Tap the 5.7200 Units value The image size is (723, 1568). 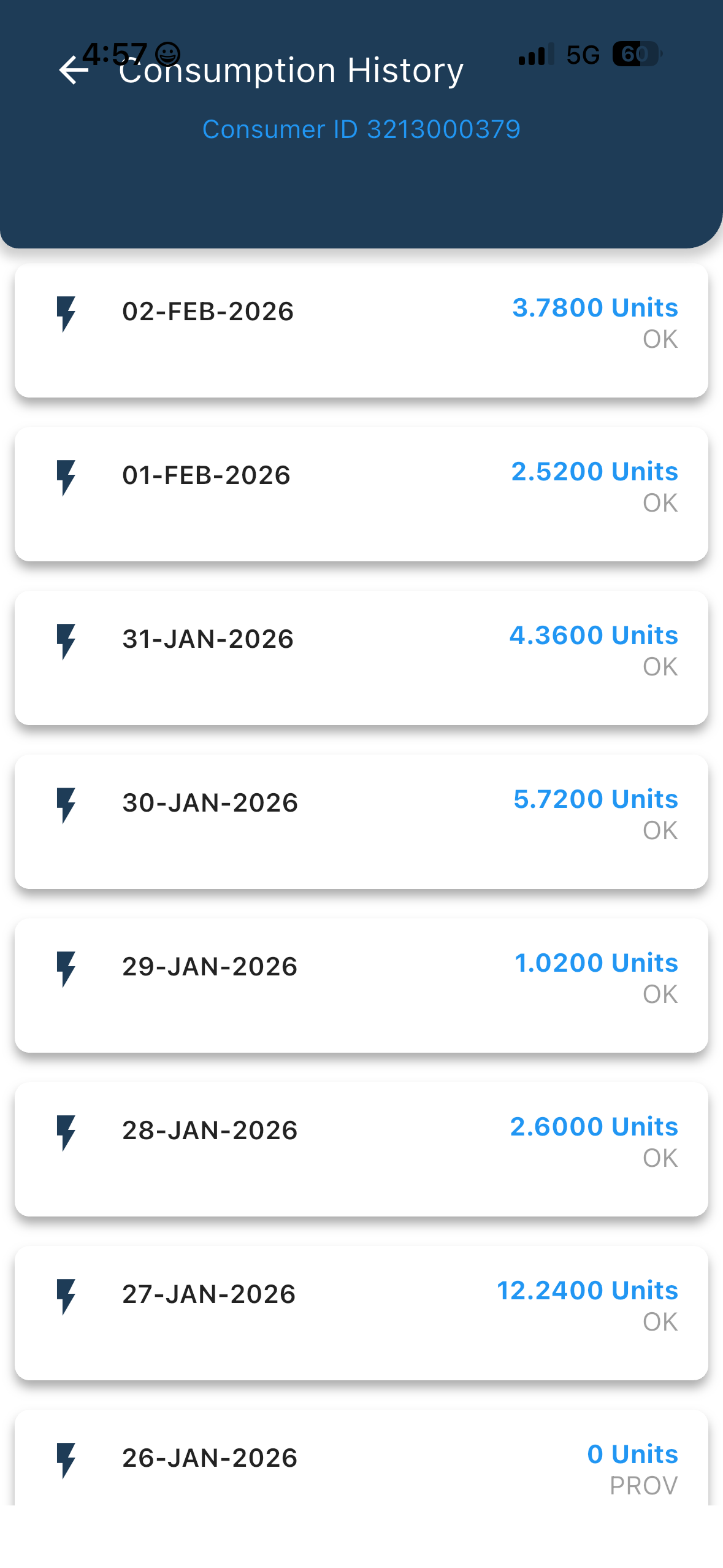595,799
